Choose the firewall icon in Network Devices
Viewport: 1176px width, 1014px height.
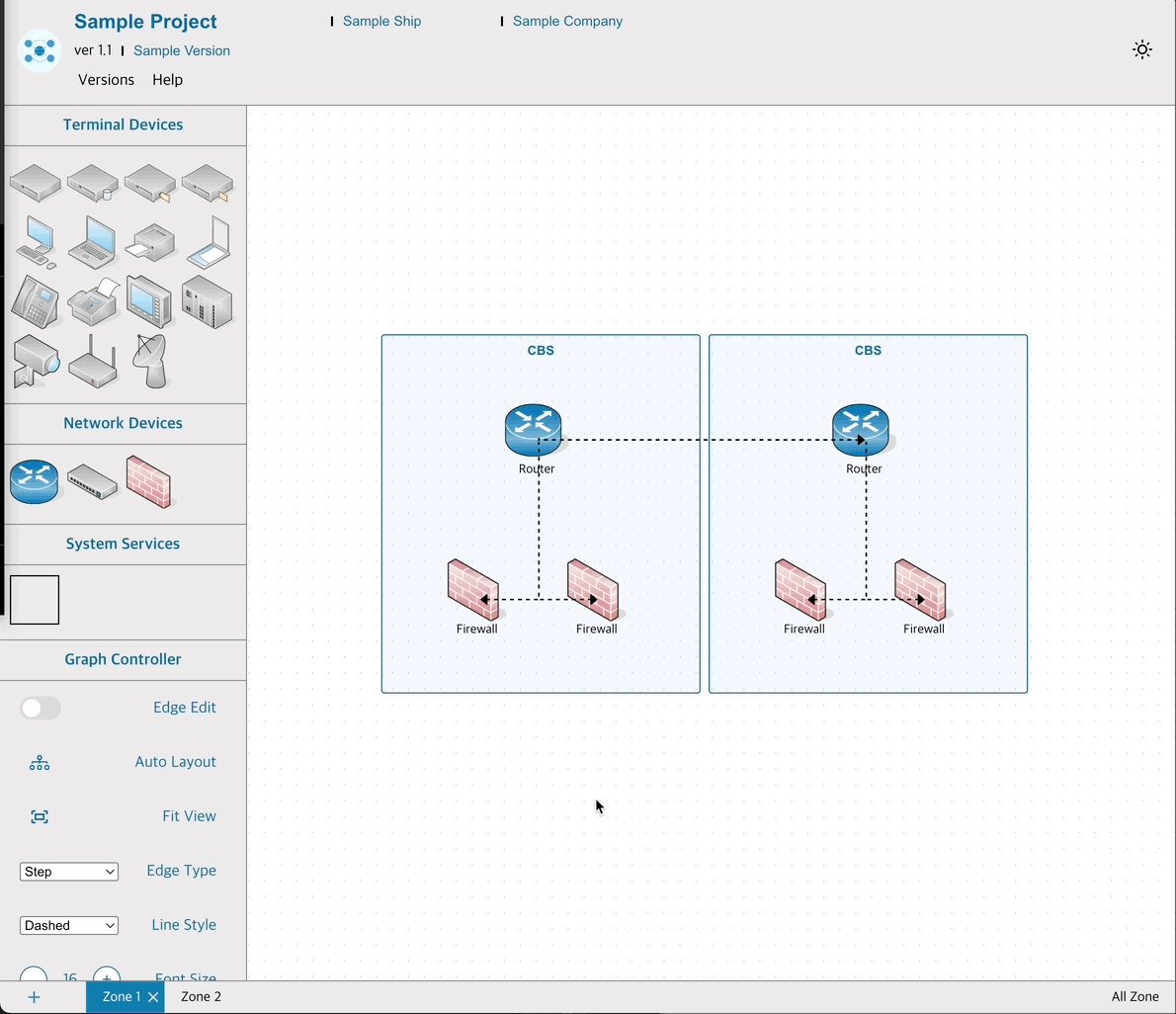[149, 481]
